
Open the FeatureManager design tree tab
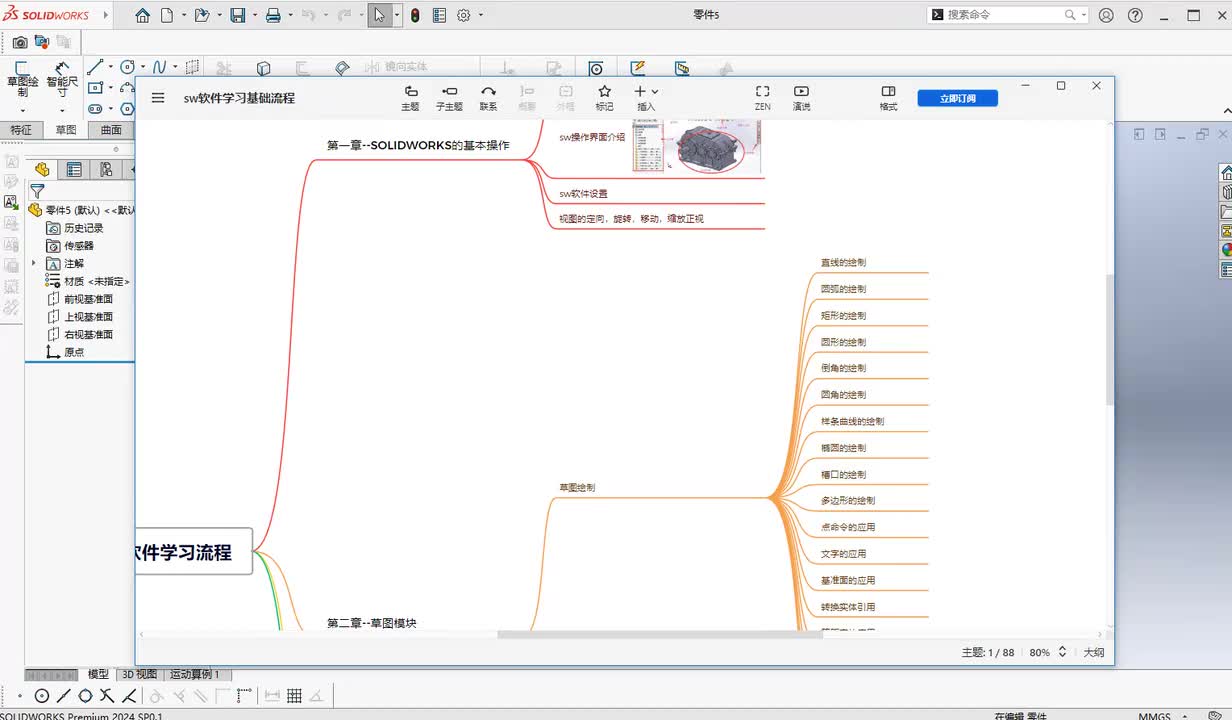[42, 170]
